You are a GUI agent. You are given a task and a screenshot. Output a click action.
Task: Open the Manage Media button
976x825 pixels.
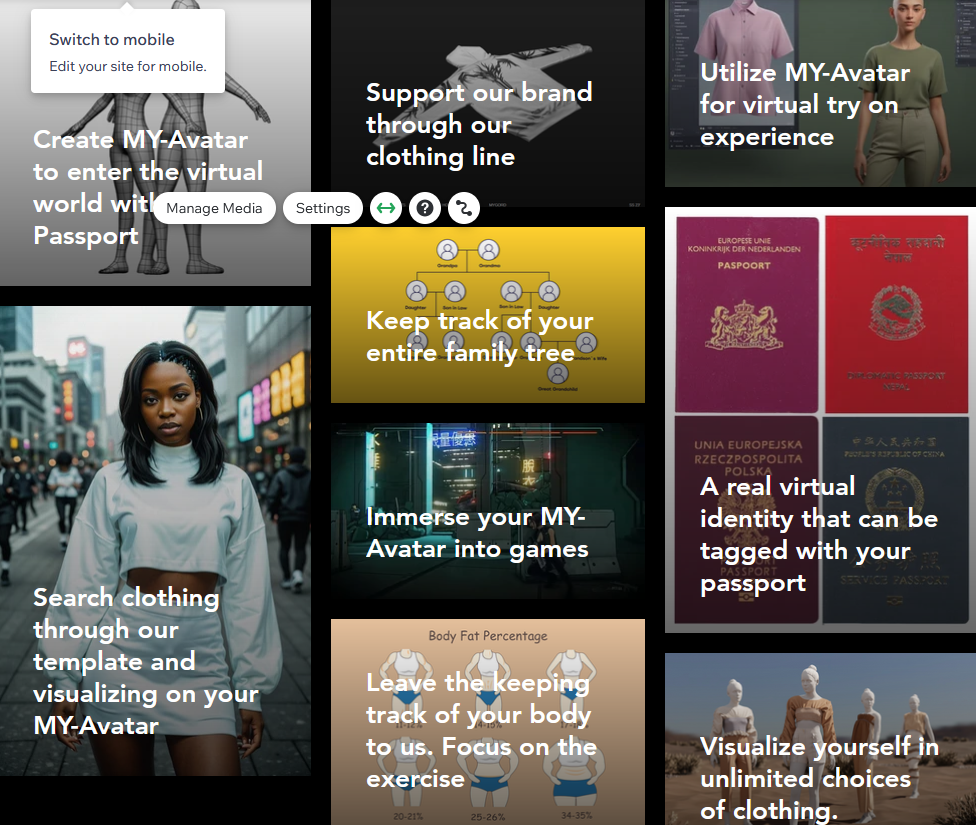point(214,208)
